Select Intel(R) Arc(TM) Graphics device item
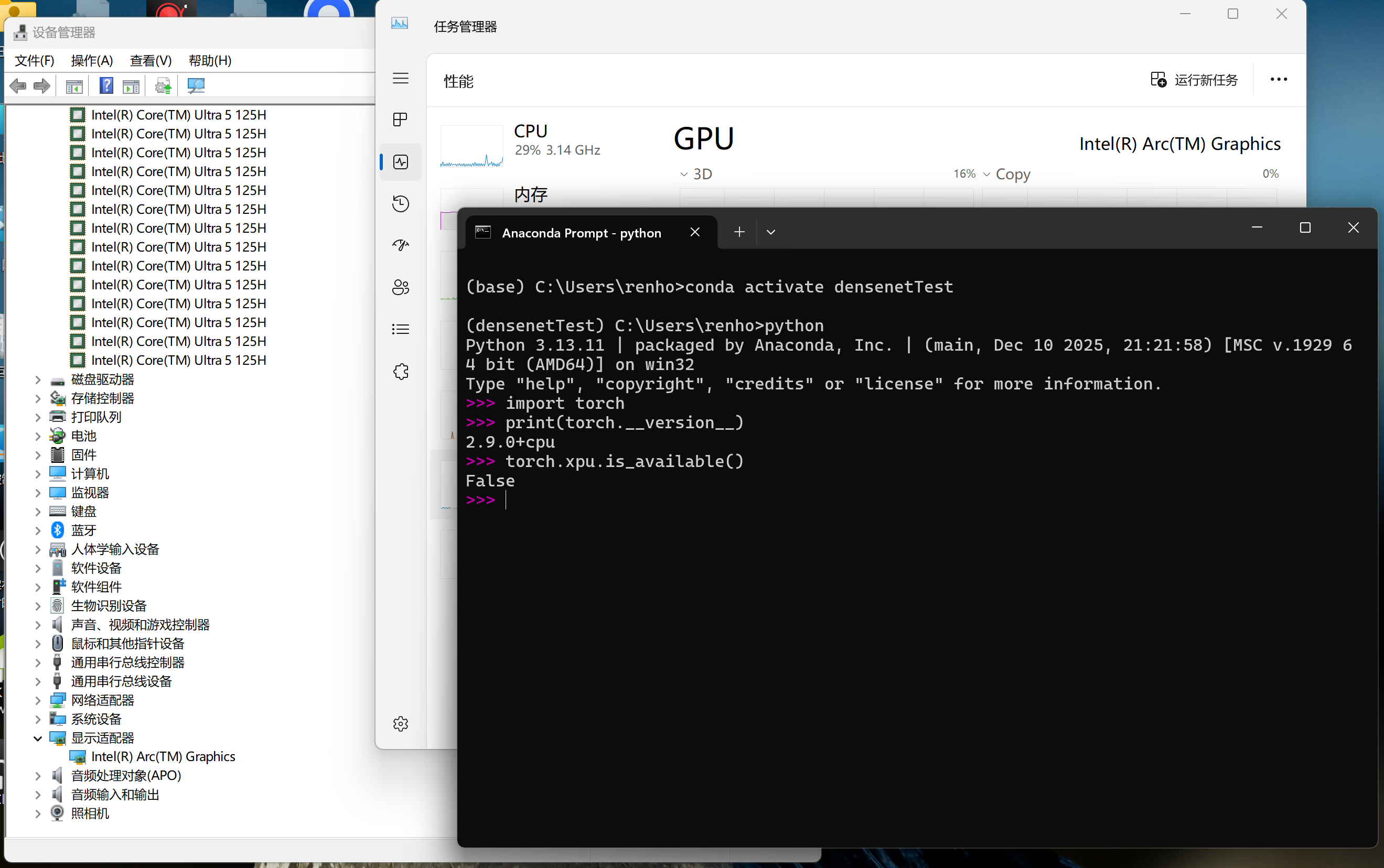Screen dimensions: 1384x868 coord(163,757)
